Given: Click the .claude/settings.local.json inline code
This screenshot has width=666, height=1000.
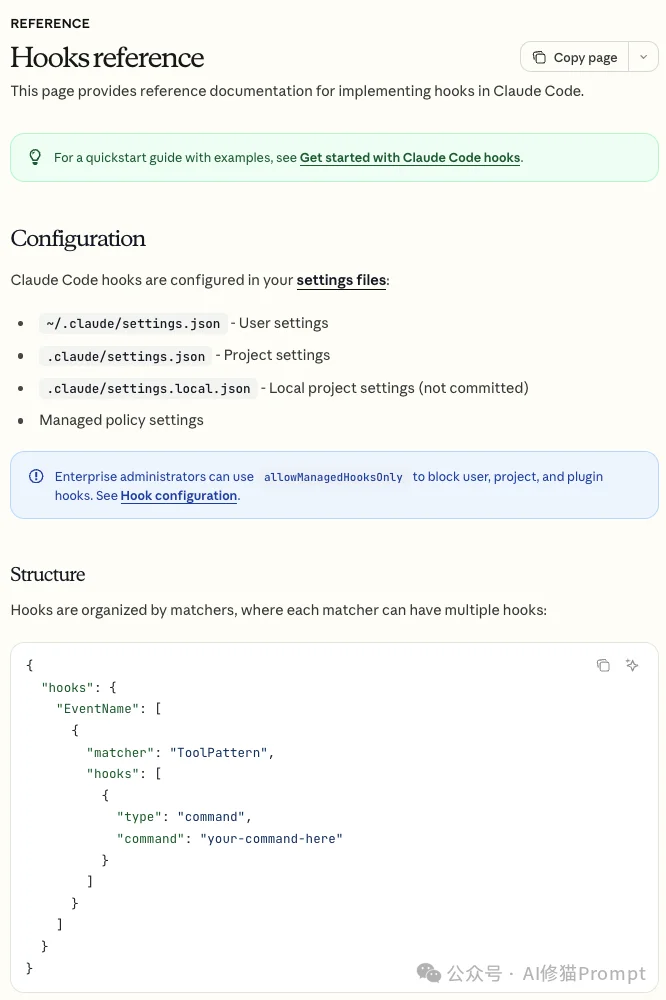Looking at the screenshot, I should point(148,388).
